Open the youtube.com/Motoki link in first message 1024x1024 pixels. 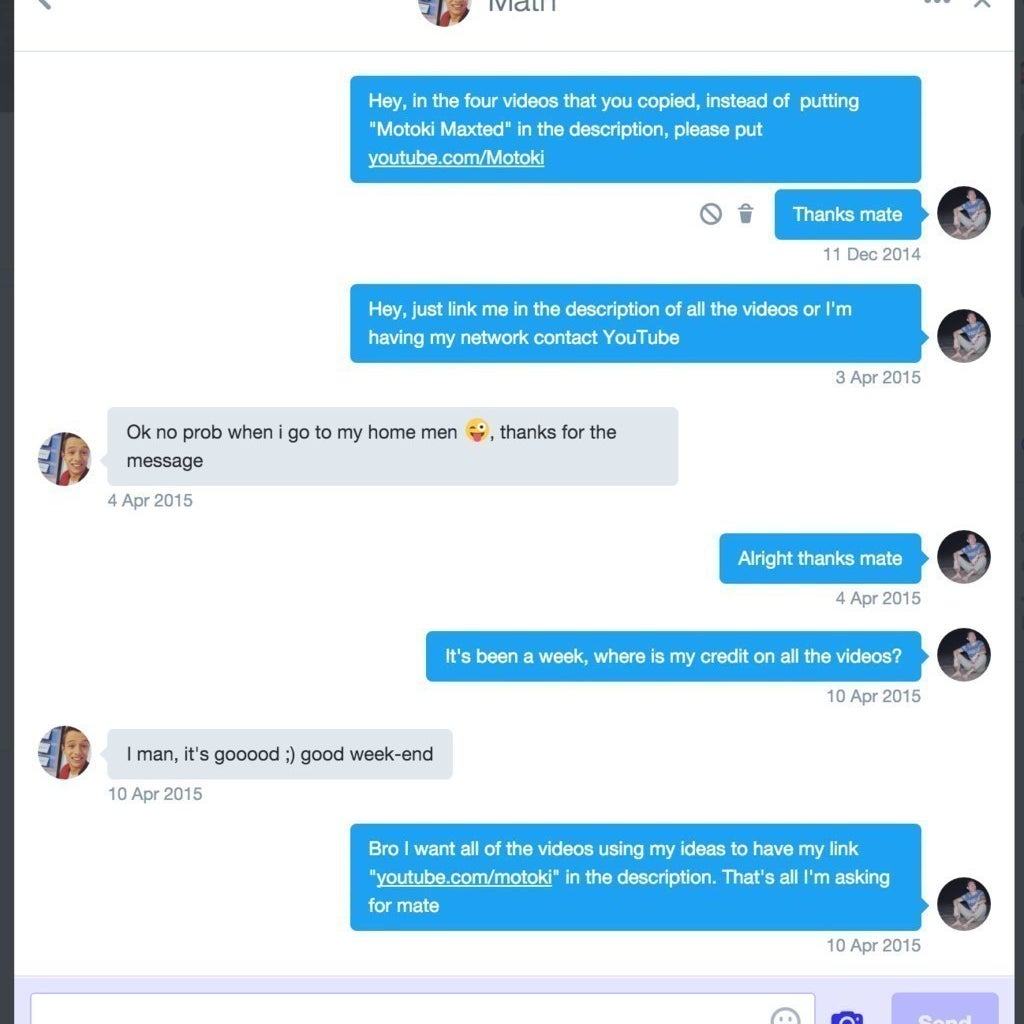tap(456, 157)
